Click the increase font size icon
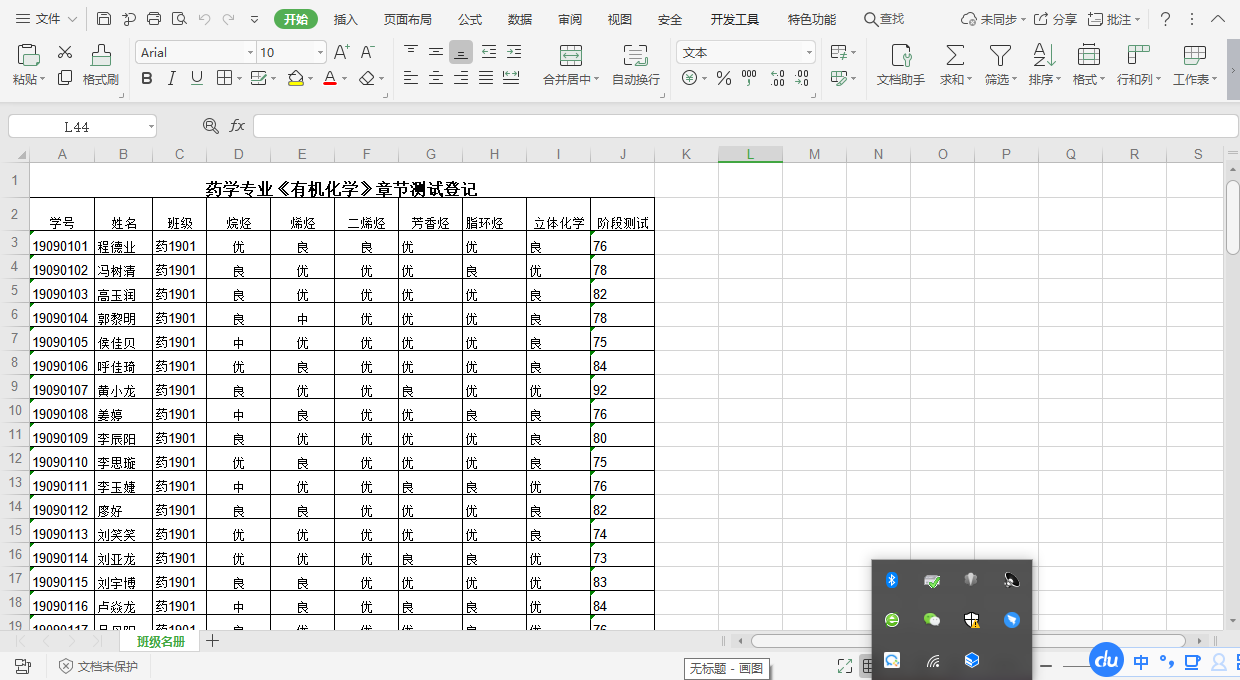The height and width of the screenshot is (680, 1240). pyautogui.click(x=342, y=52)
